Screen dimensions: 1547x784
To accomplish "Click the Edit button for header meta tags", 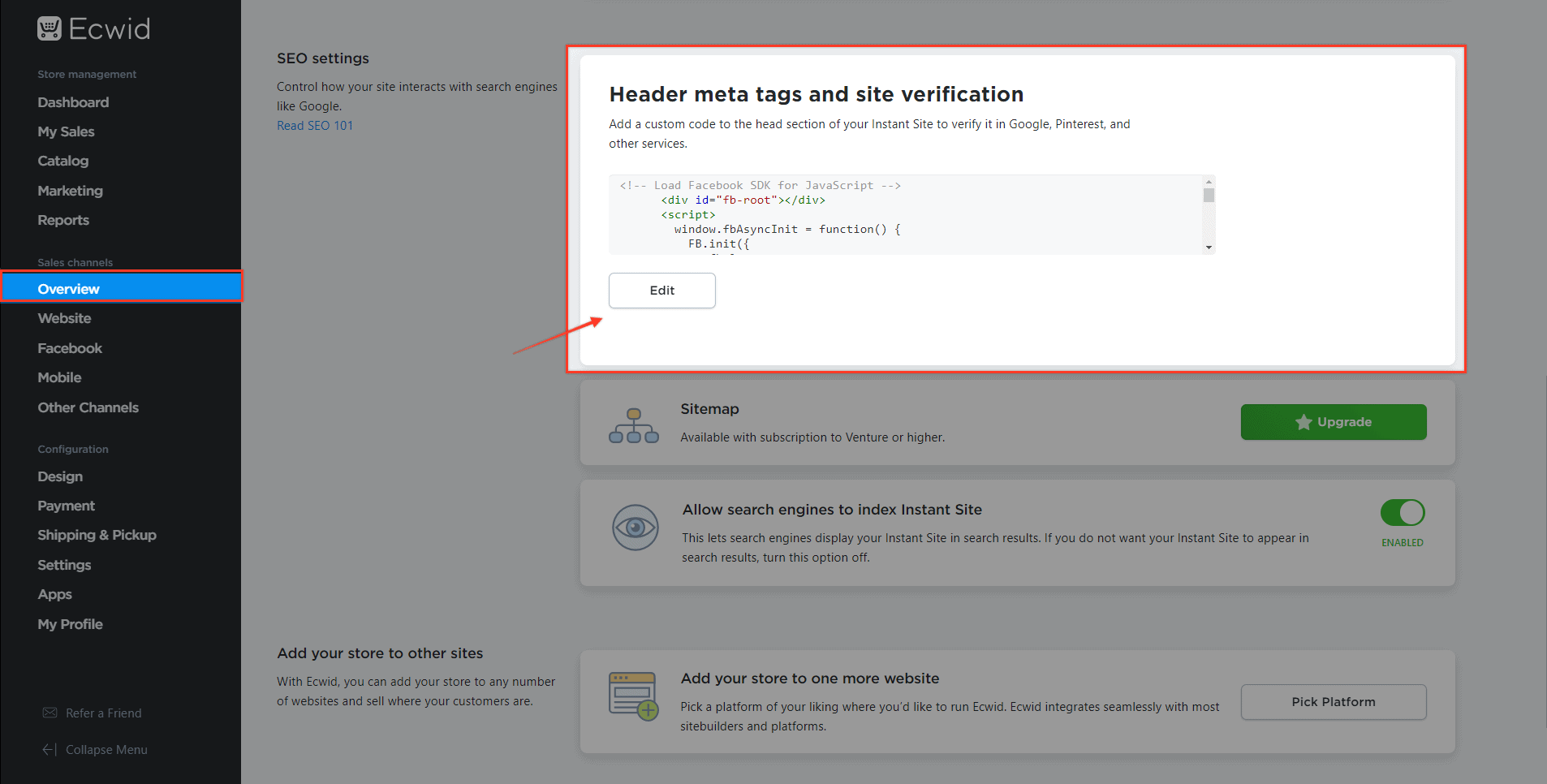I will [662, 291].
